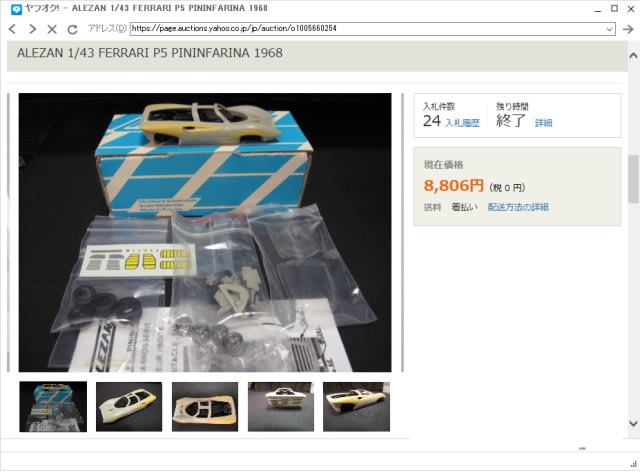Select the fifth thumbnail showing side view
640x475 pixels.
click(356, 406)
